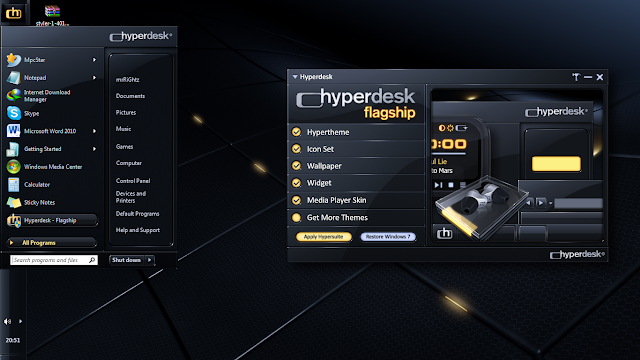This screenshot has height=360, width=640.
Task: Open Calculator icon in start menu
Action: [13, 184]
